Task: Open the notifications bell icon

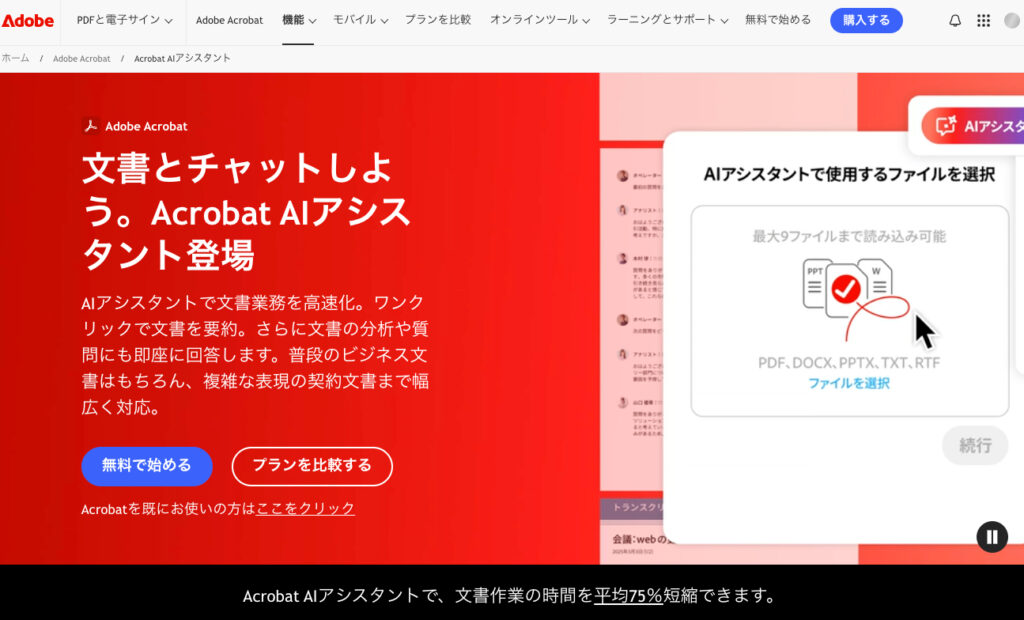Action: coord(955,20)
